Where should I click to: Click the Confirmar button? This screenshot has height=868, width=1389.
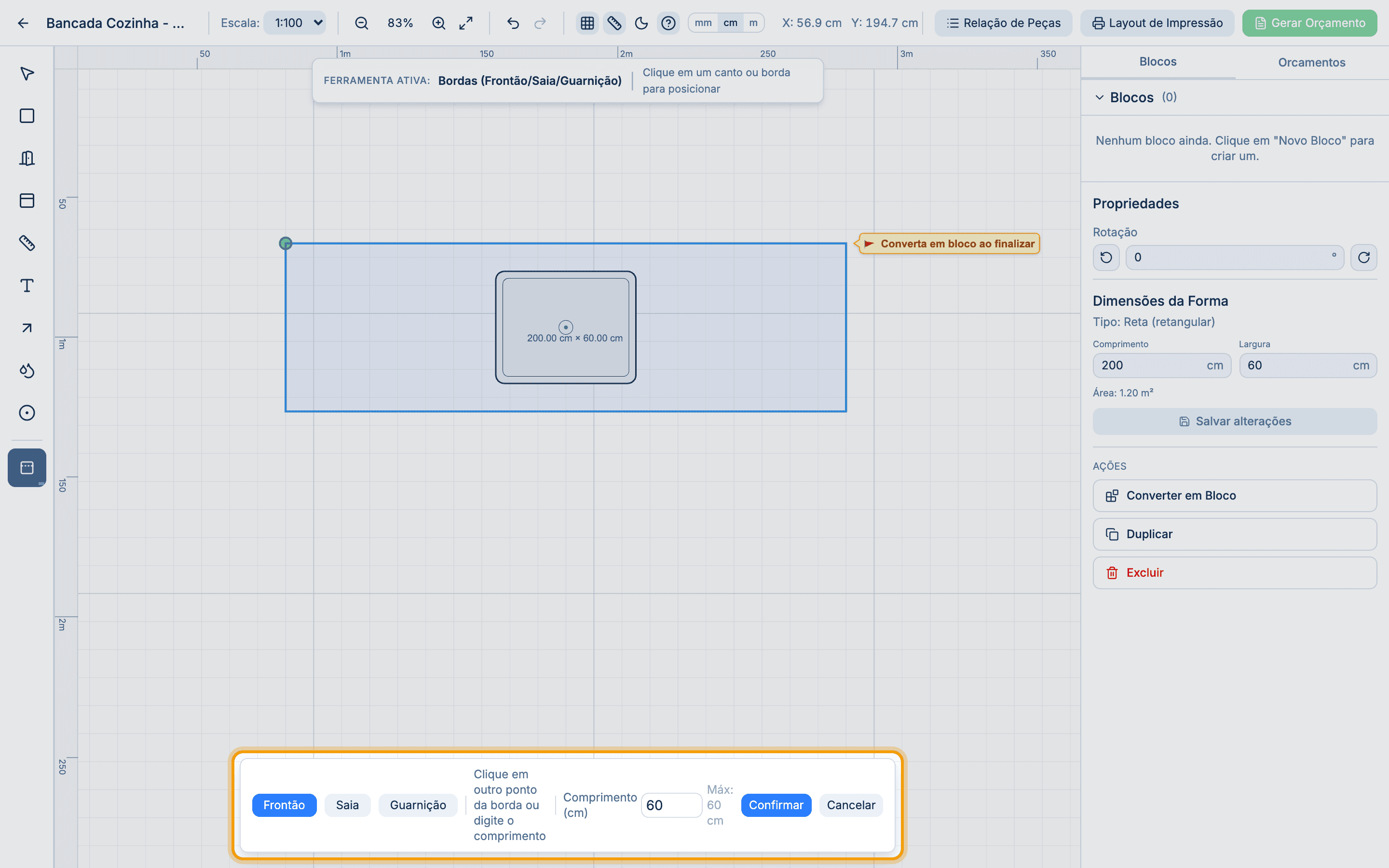776,805
